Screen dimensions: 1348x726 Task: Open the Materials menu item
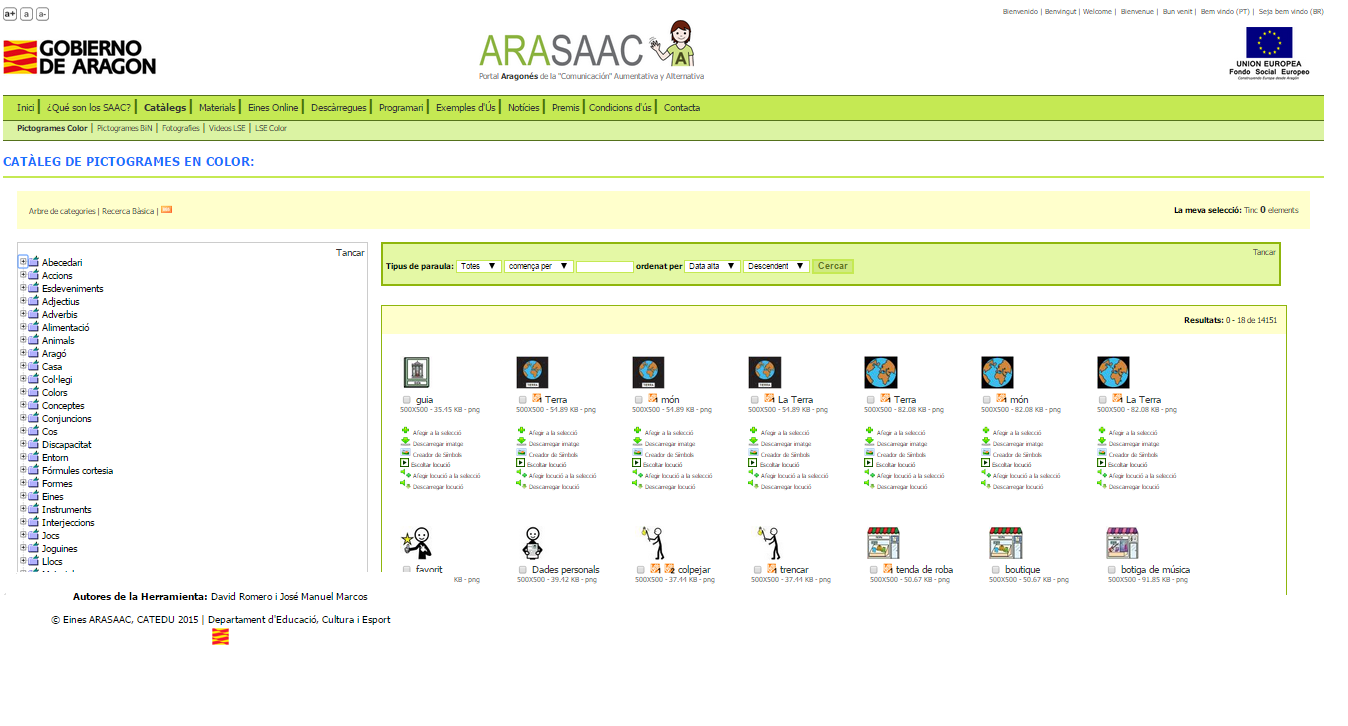(217, 108)
